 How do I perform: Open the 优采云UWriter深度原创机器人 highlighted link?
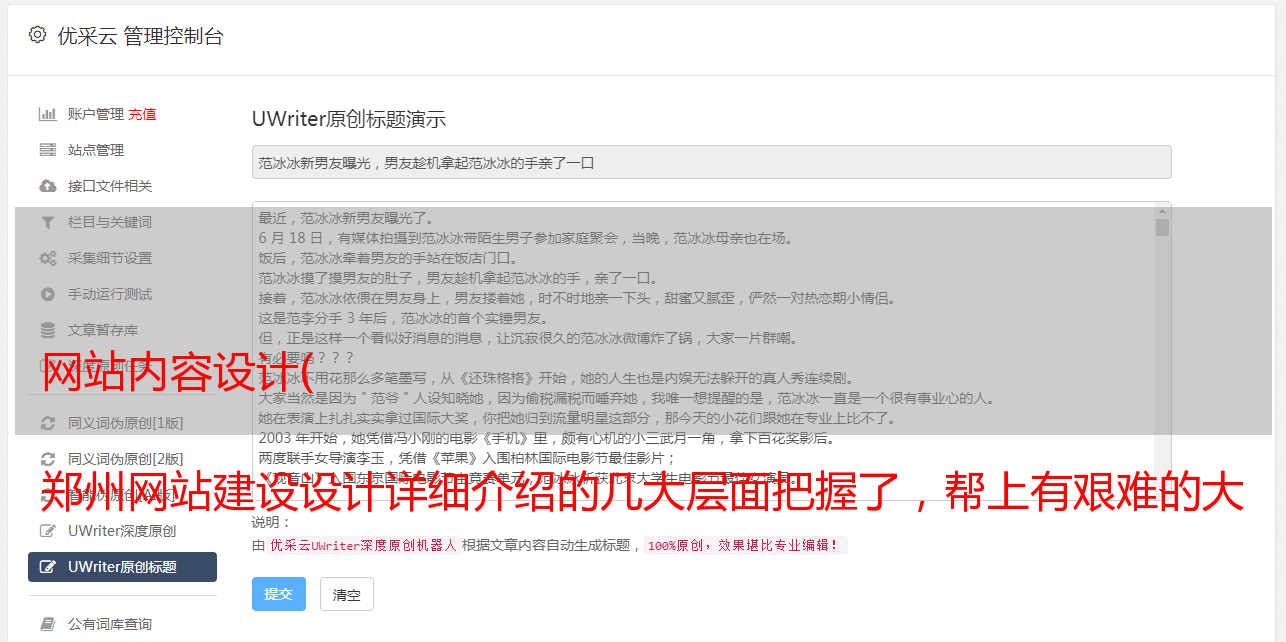point(363,546)
